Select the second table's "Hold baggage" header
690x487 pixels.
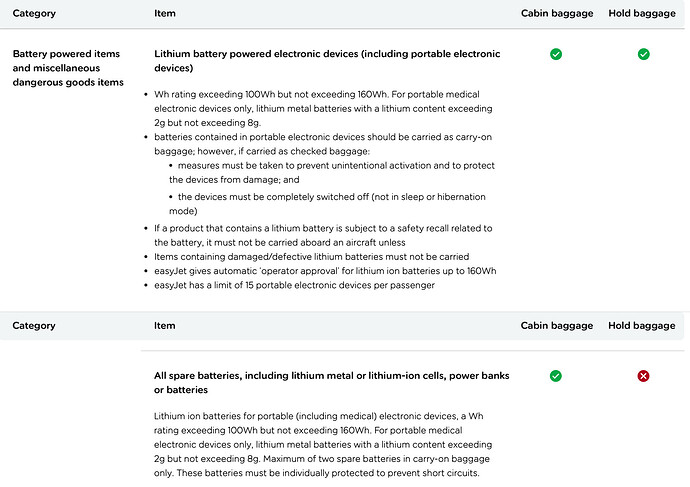pyautogui.click(x=642, y=326)
